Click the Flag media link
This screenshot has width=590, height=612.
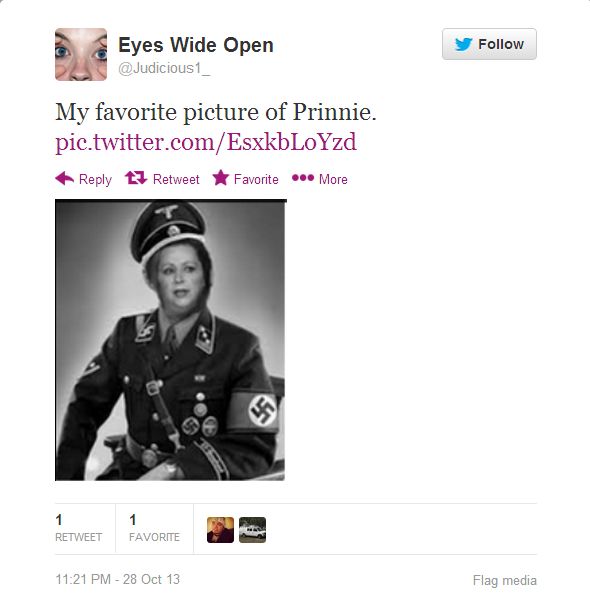pyautogui.click(x=505, y=580)
